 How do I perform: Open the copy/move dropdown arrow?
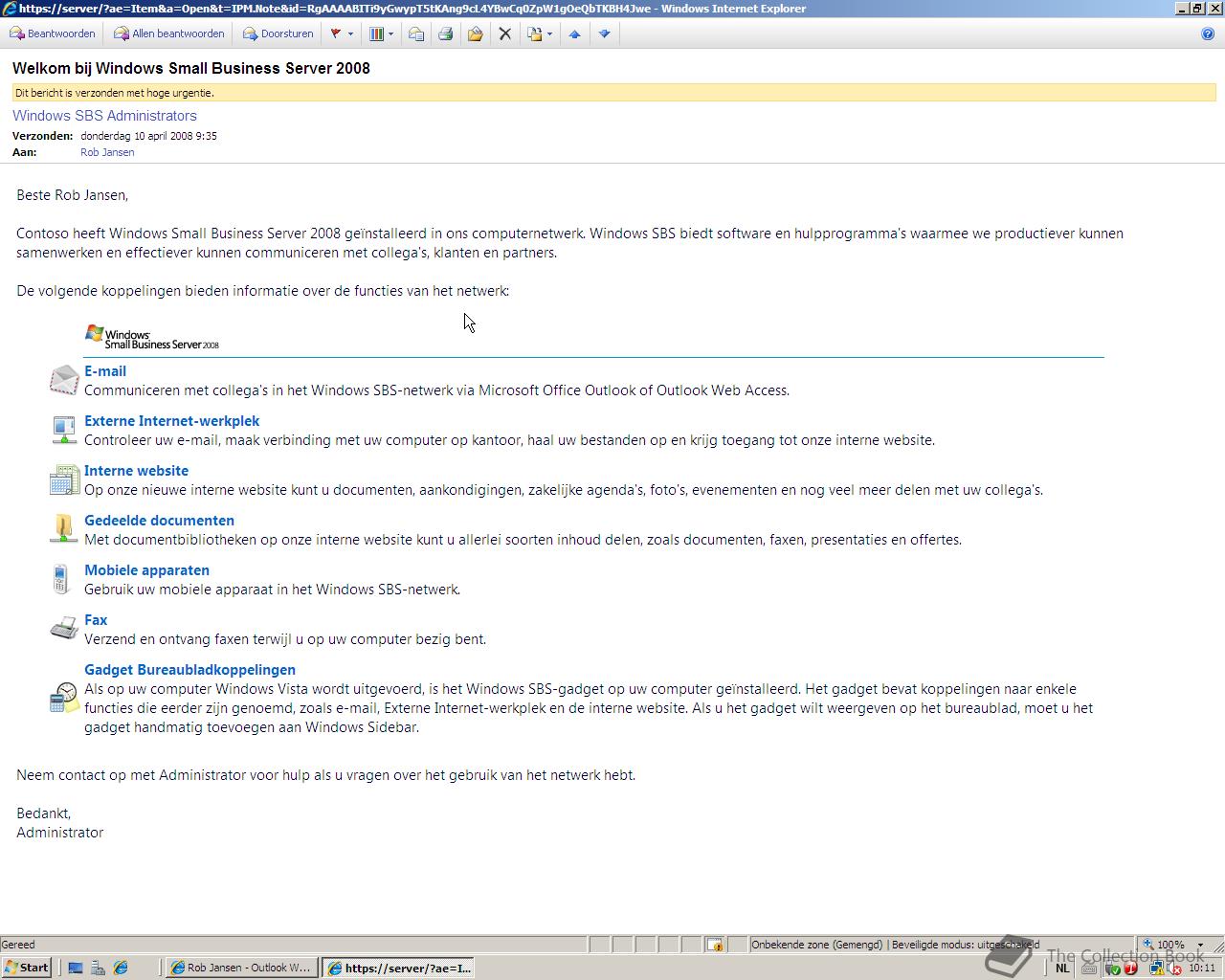[549, 33]
